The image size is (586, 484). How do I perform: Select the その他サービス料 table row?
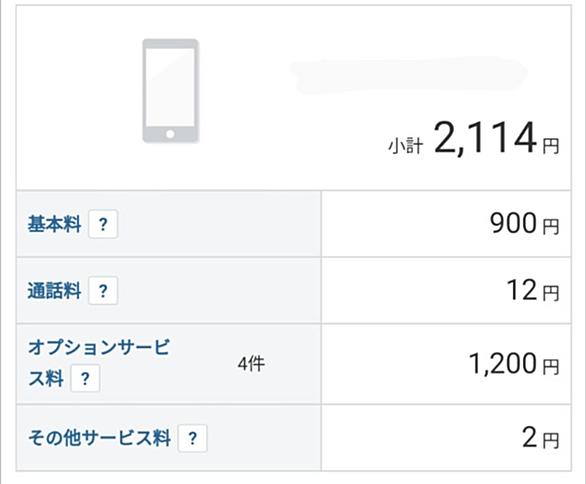[294, 438]
